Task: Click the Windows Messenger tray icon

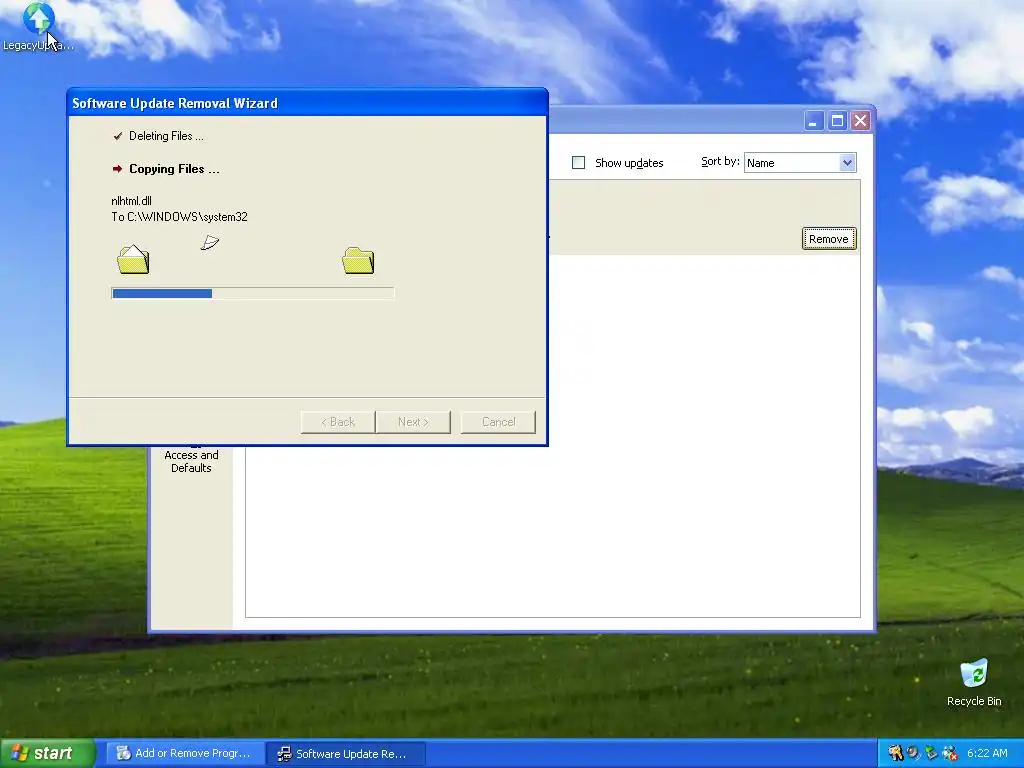Action: click(950, 753)
